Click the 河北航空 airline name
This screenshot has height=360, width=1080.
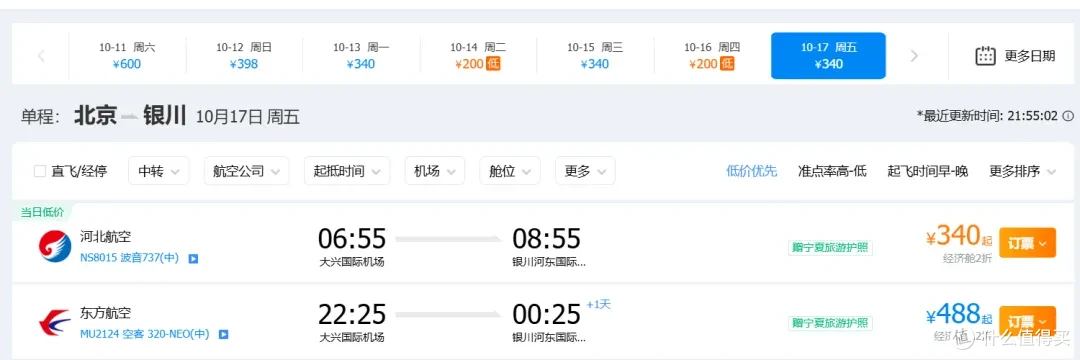(105, 237)
